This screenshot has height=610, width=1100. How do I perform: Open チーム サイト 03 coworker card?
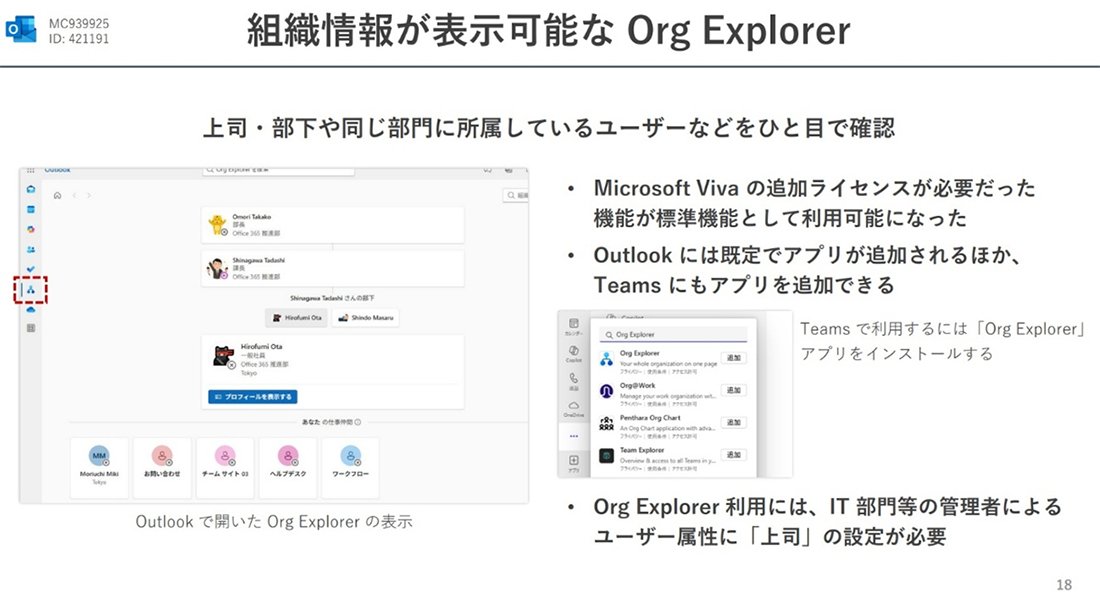point(225,467)
